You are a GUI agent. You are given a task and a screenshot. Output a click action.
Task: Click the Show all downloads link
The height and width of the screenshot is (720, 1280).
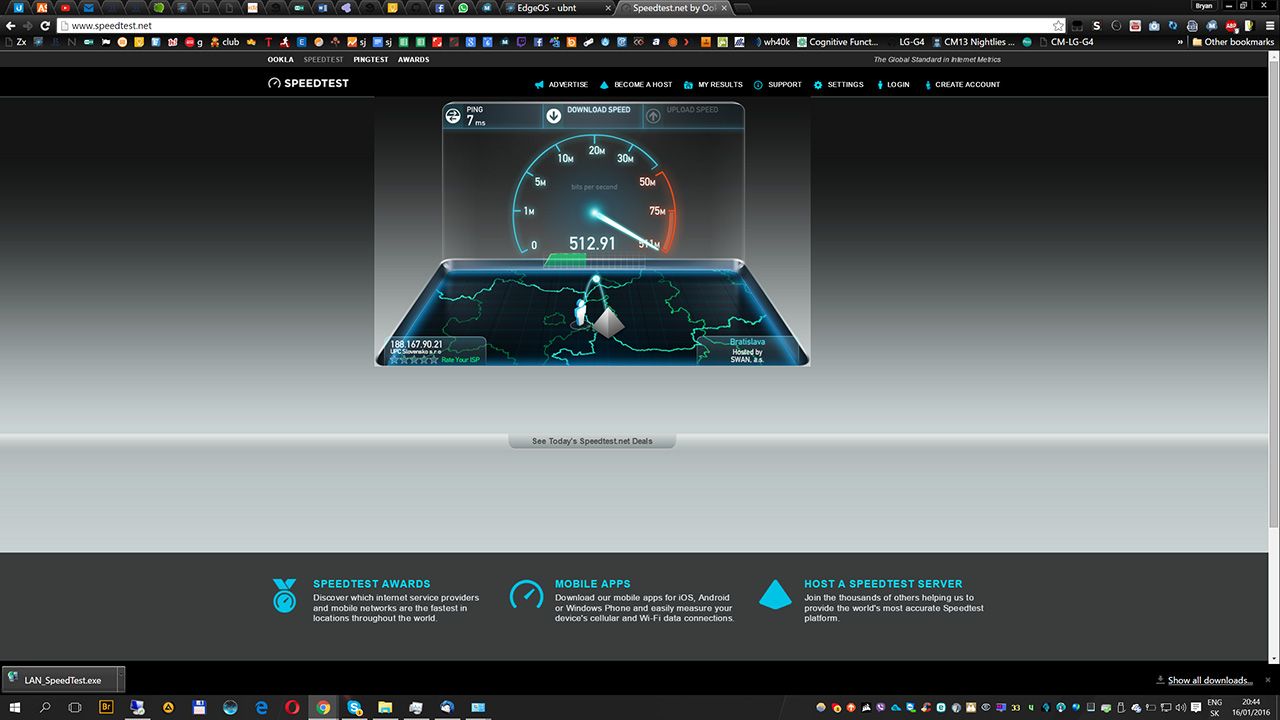(x=1209, y=680)
